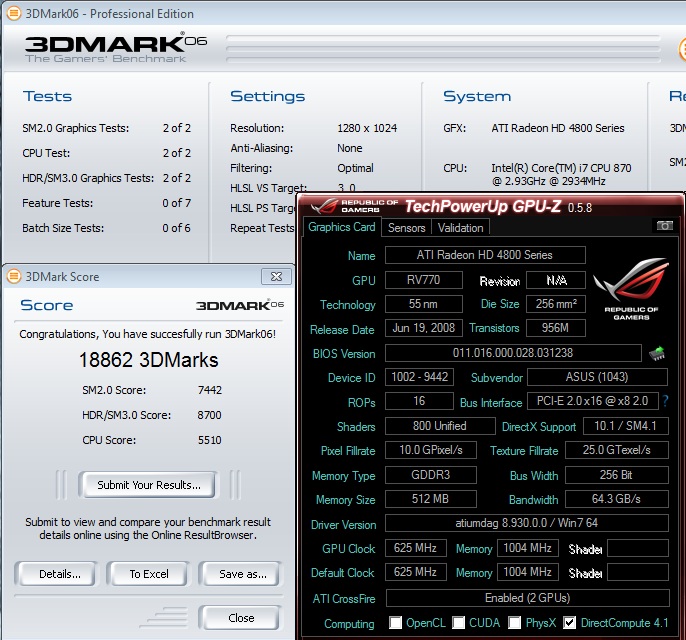Viewport: 686px width, 640px height.
Task: Click the Close button in Score dialog
Action: point(241,618)
